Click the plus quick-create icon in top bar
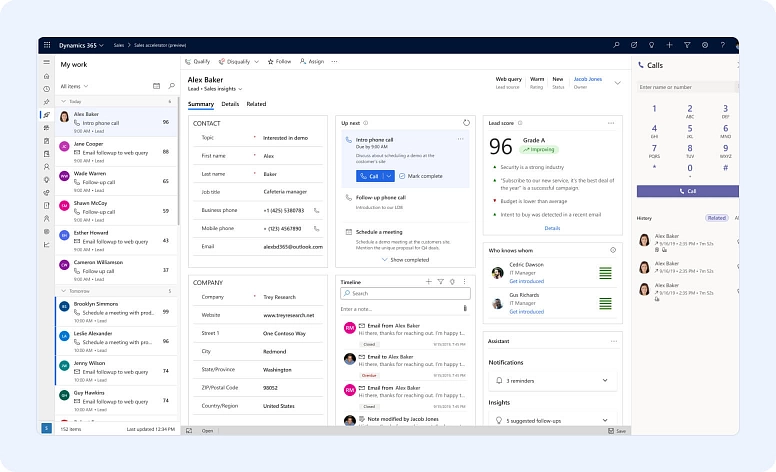776x472 pixels. [669, 45]
